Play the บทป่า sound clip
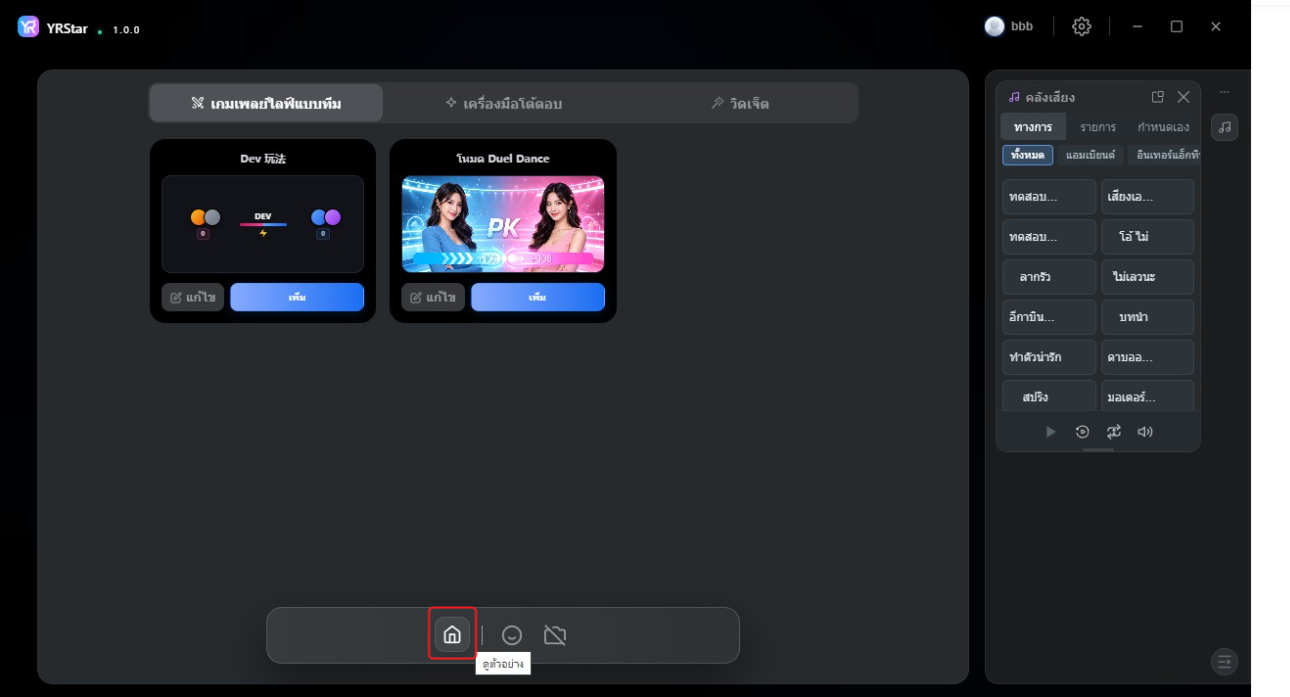 (x=1147, y=317)
